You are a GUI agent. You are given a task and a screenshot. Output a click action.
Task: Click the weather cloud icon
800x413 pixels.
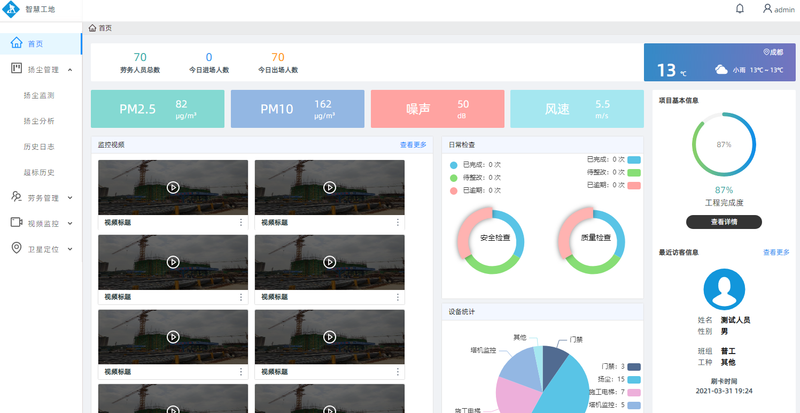pyautogui.click(x=721, y=70)
